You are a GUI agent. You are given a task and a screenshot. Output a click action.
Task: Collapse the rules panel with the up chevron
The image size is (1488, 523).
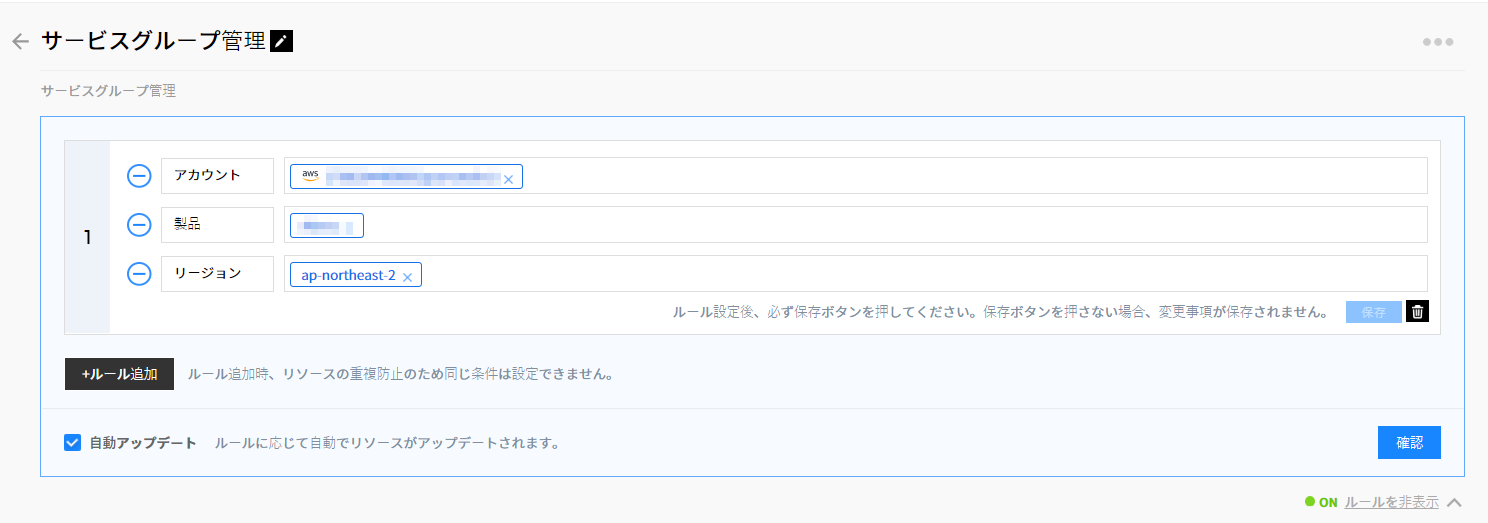click(x=1455, y=503)
